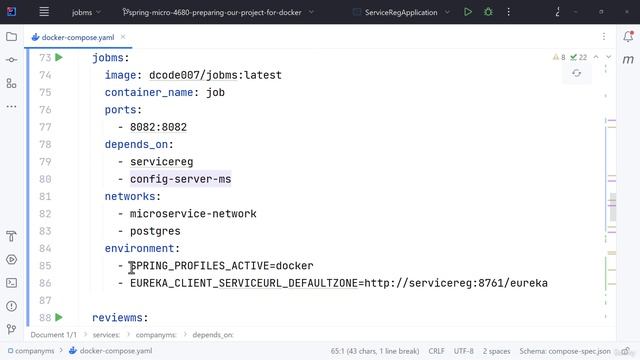This screenshot has width=640, height=360.
Task: Click the run gutter icon for jobms
Action: click(x=59, y=58)
